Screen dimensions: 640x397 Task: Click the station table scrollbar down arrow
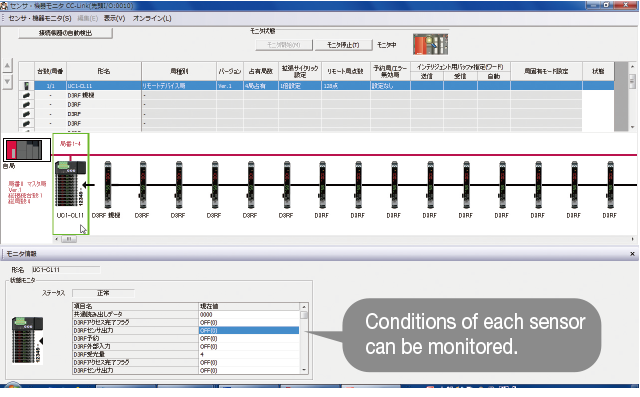tap(632, 127)
